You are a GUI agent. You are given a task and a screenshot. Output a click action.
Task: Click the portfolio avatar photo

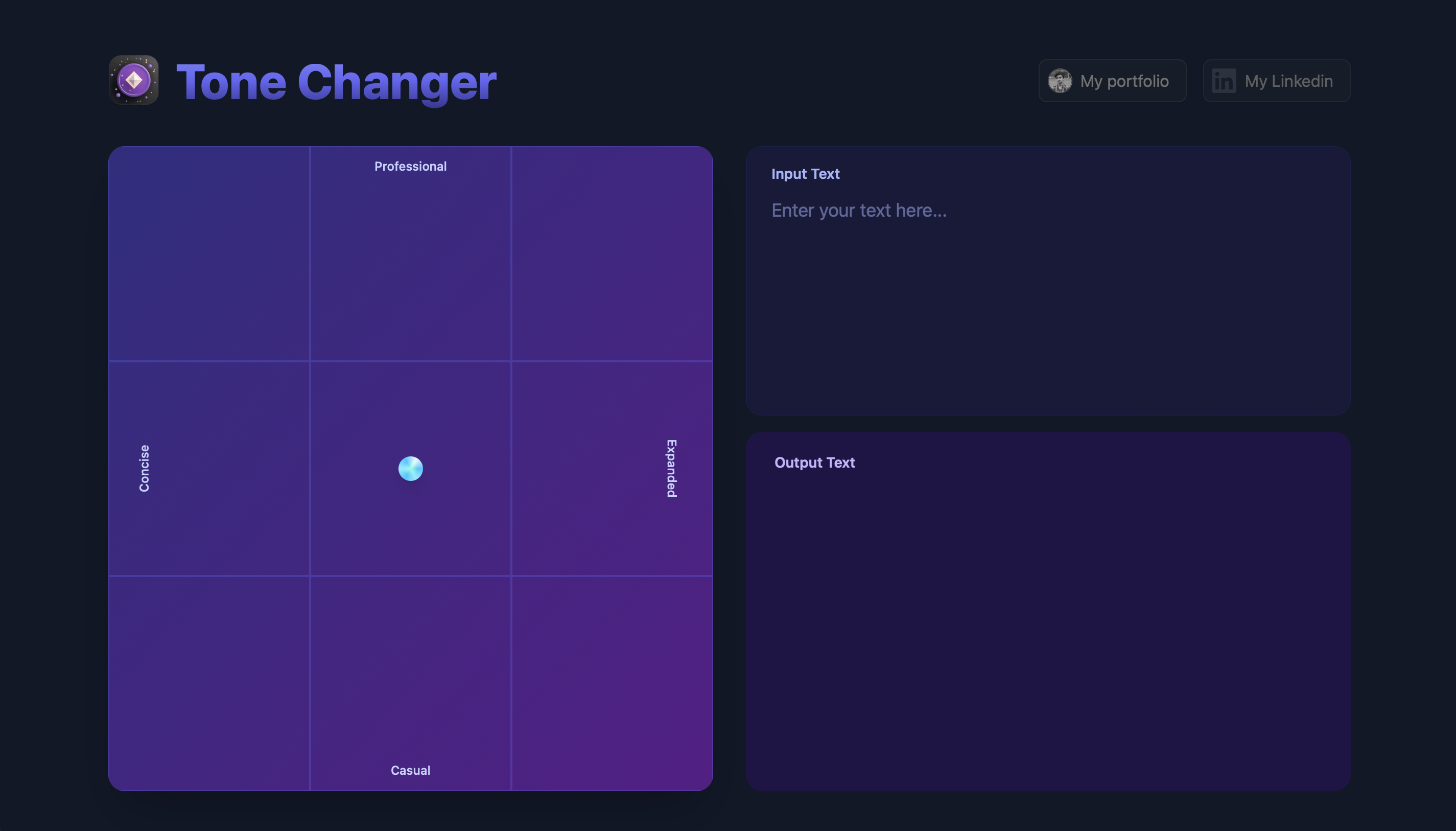tap(1060, 80)
